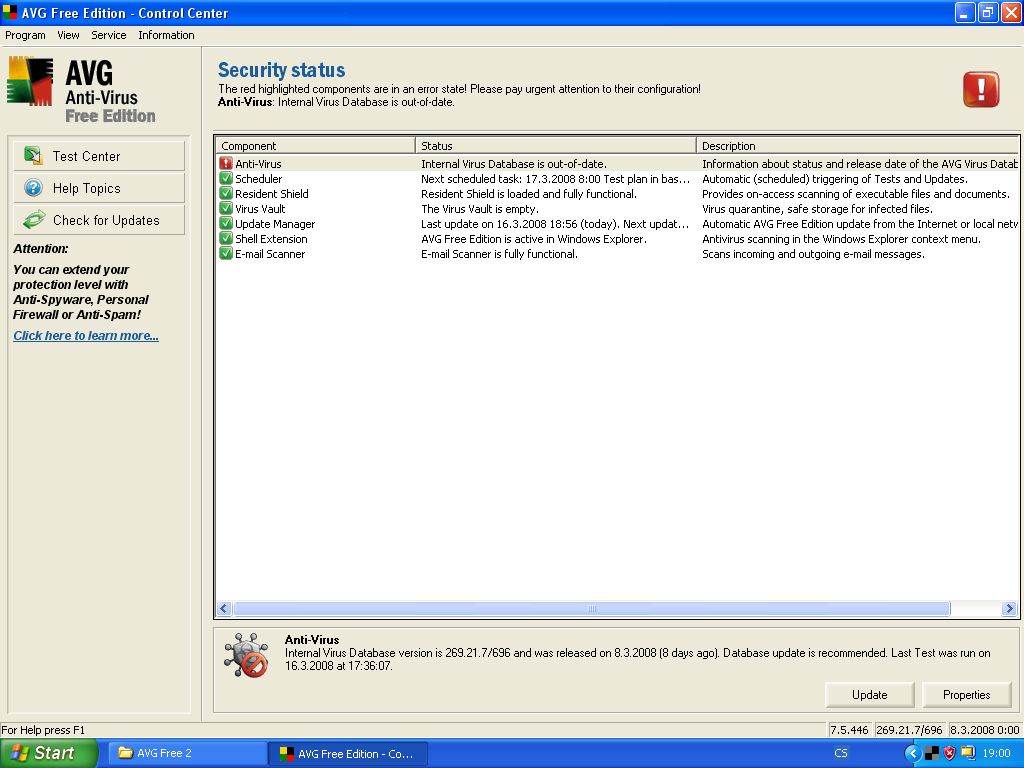Image resolution: width=1024 pixels, height=768 pixels.
Task: Open the Windows Start menu
Action: point(48,753)
